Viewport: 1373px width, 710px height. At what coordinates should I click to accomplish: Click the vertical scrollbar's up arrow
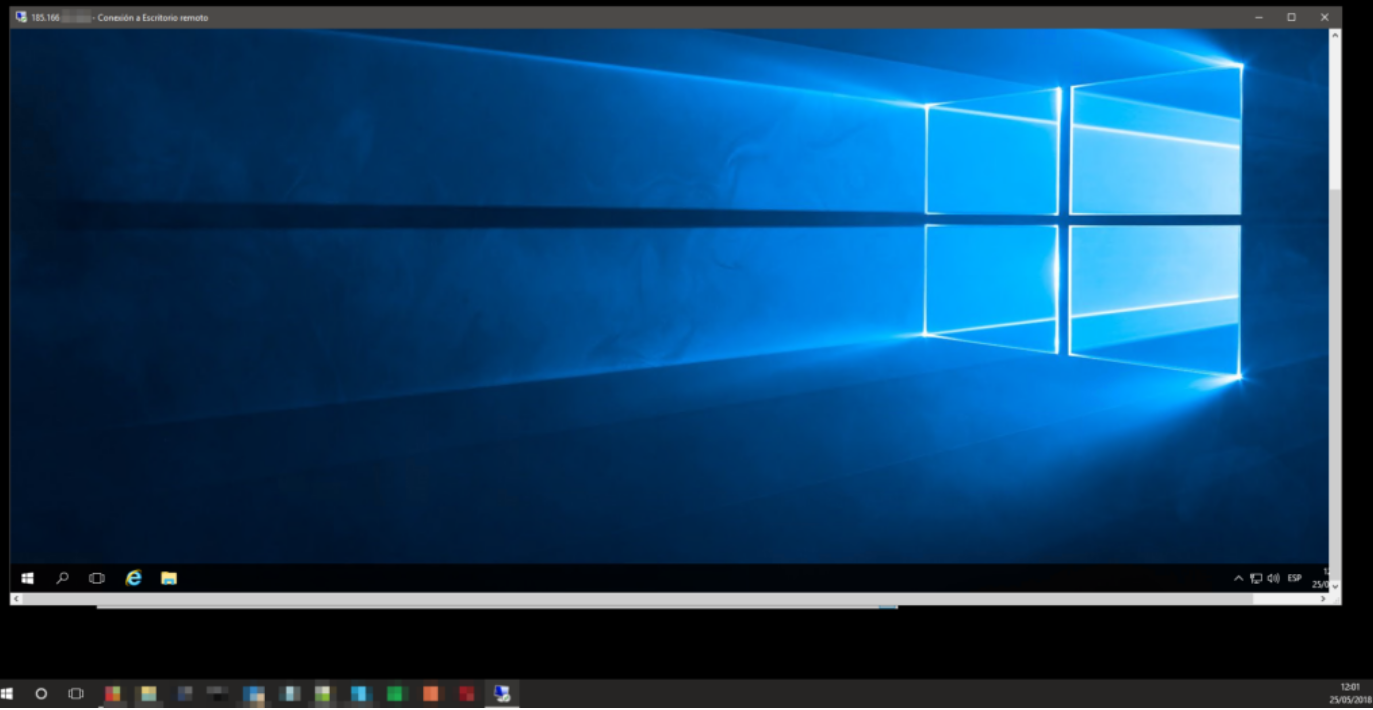pyautogui.click(x=1335, y=35)
